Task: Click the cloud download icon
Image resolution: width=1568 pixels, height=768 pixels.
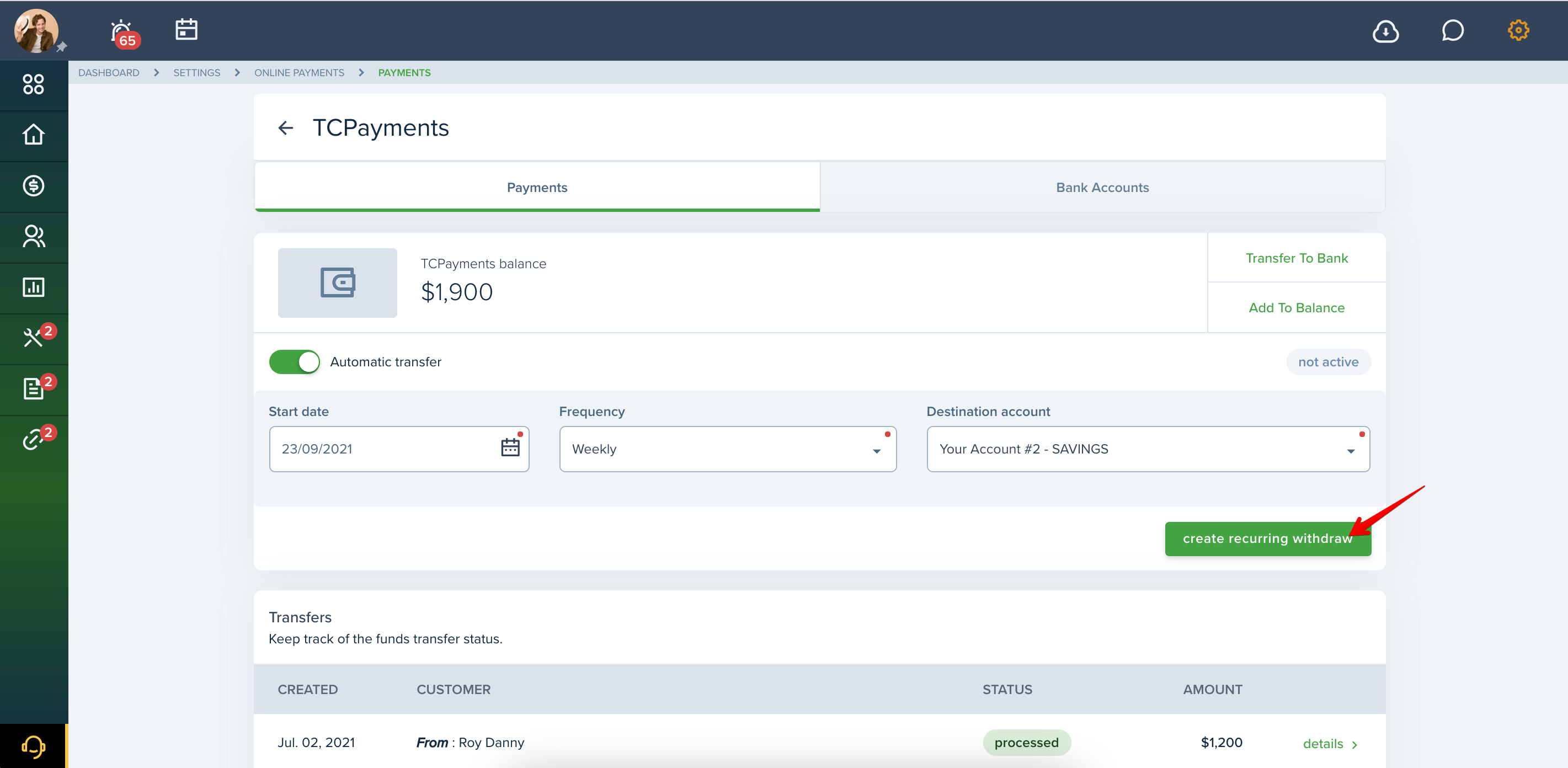Action: pos(1385,30)
